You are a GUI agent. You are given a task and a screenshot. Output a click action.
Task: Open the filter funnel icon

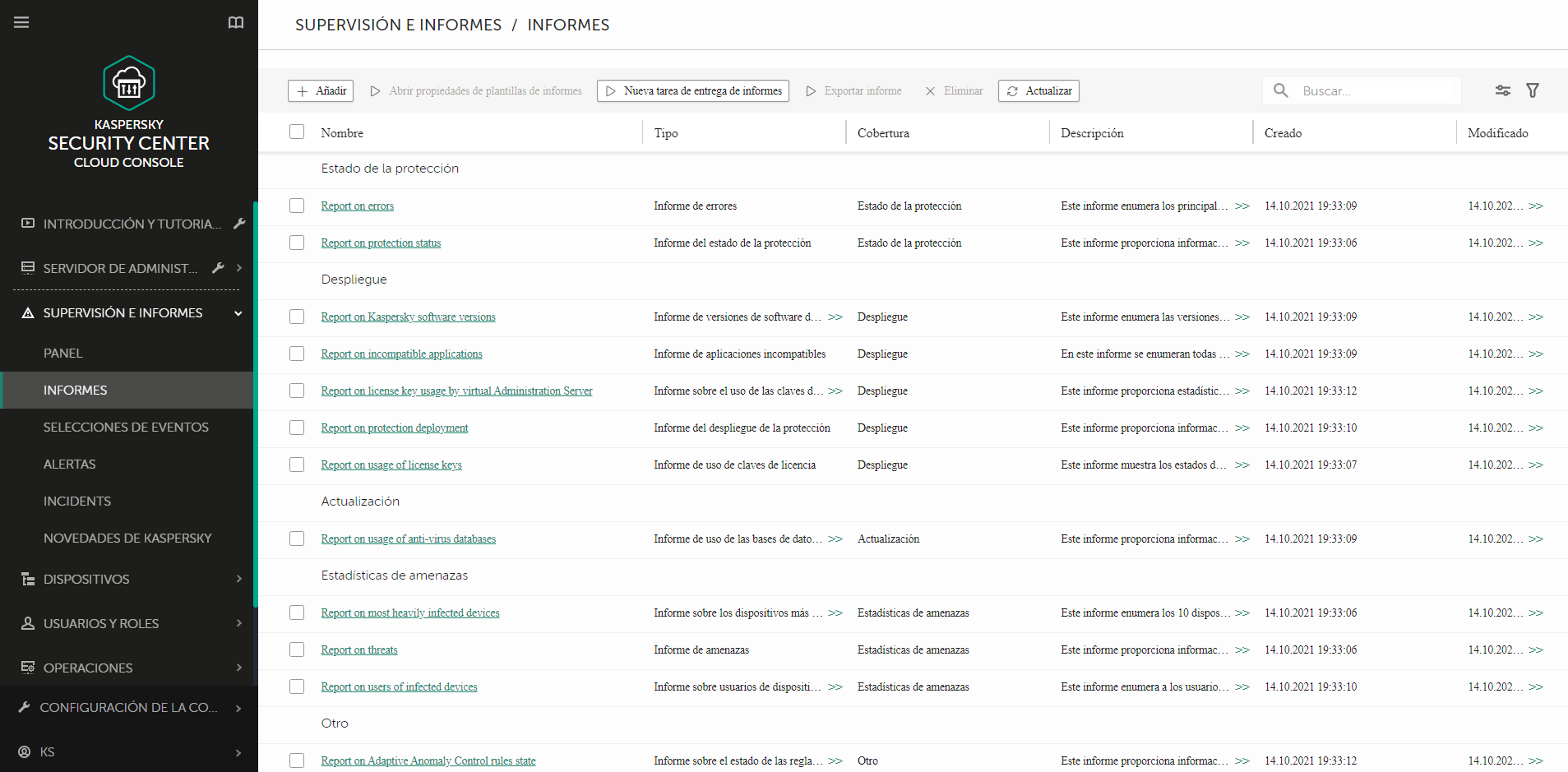click(x=1533, y=90)
